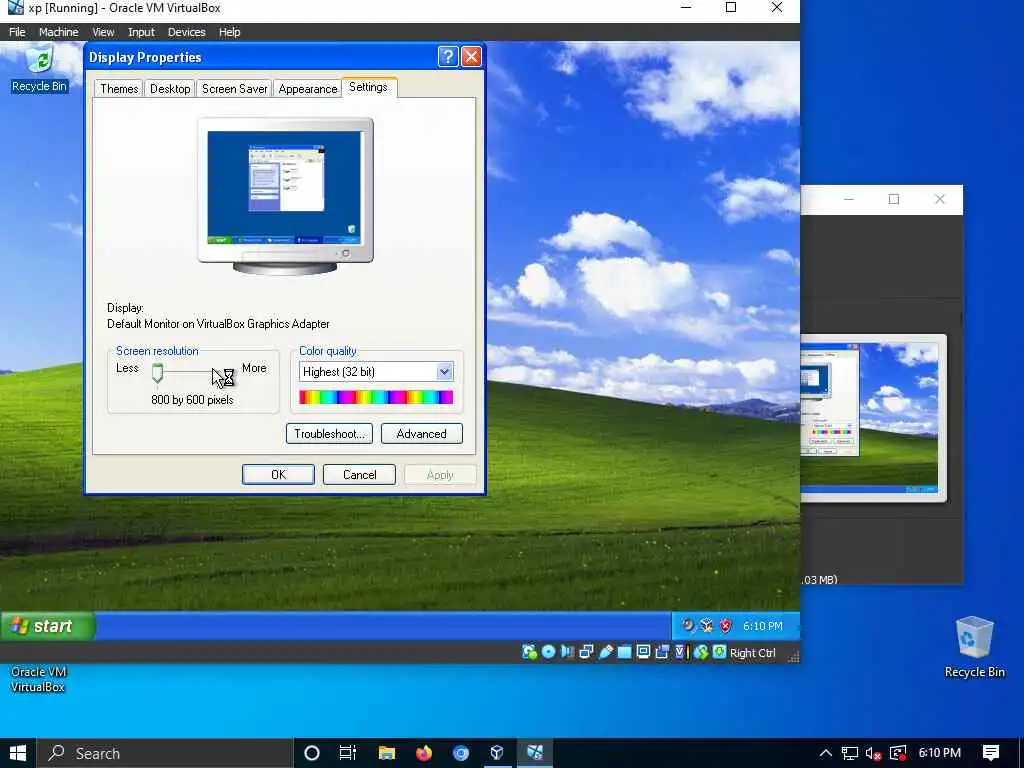Click the host taskbar clock 6:10 PM

tap(940, 753)
